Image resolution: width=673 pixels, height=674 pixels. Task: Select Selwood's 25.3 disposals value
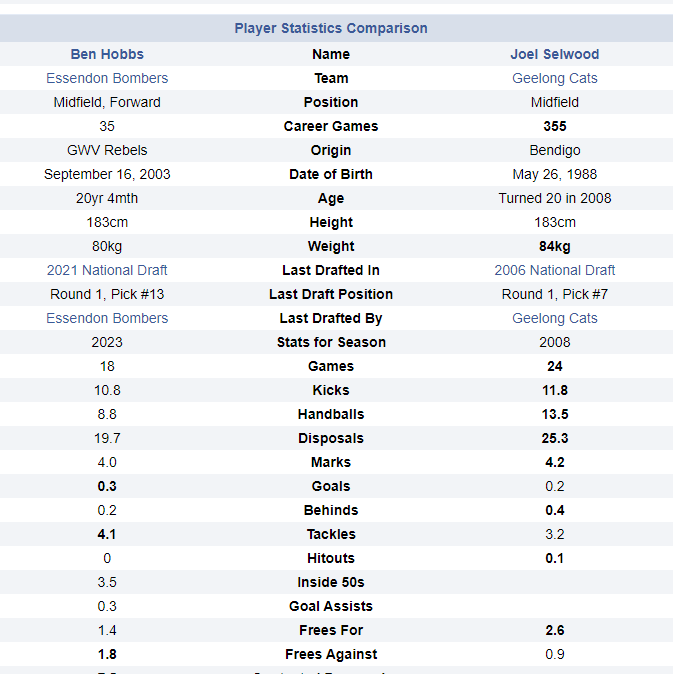(554, 438)
